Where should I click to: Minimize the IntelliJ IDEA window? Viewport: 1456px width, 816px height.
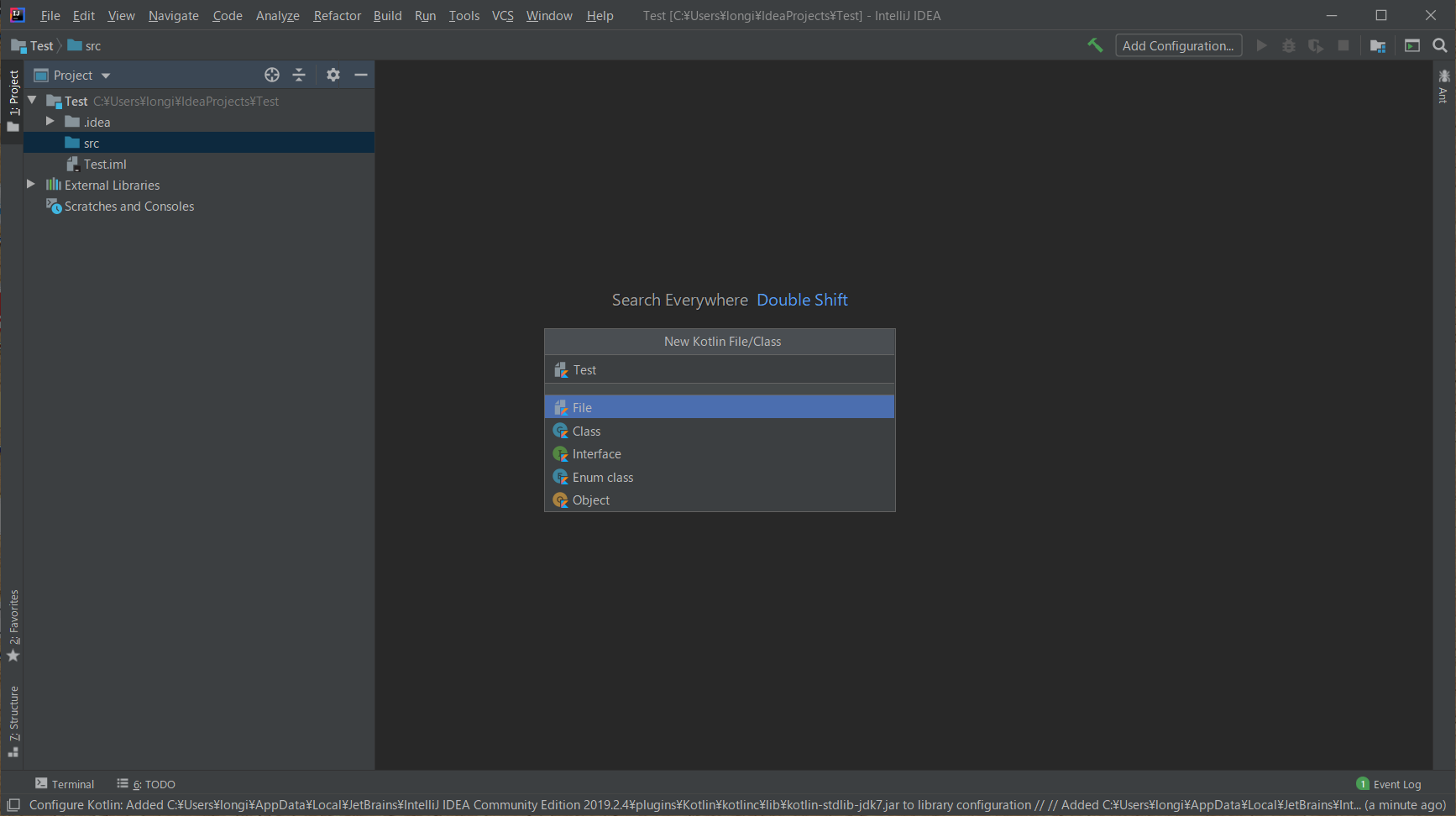coord(1332,15)
